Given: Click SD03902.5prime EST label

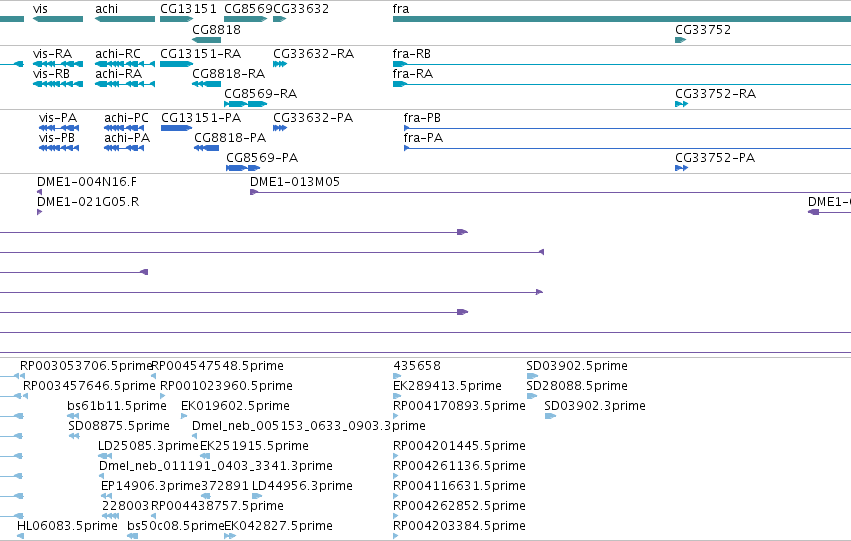Looking at the screenshot, I should click(577, 366).
